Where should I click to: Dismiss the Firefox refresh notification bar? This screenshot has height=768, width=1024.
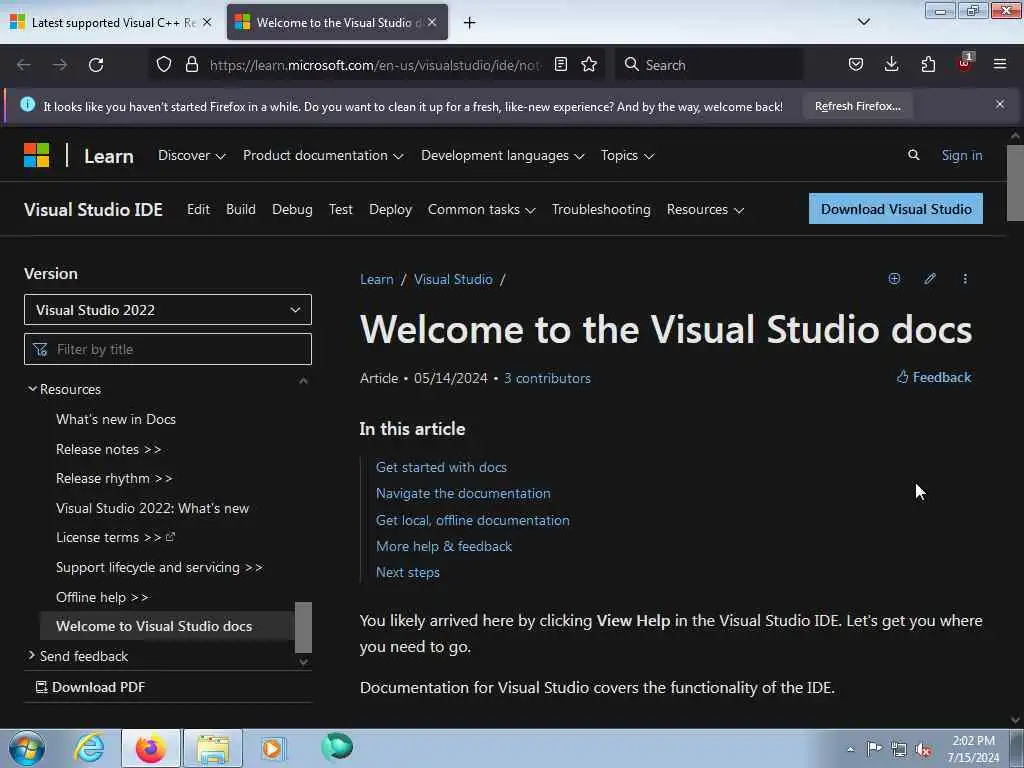1000,104
